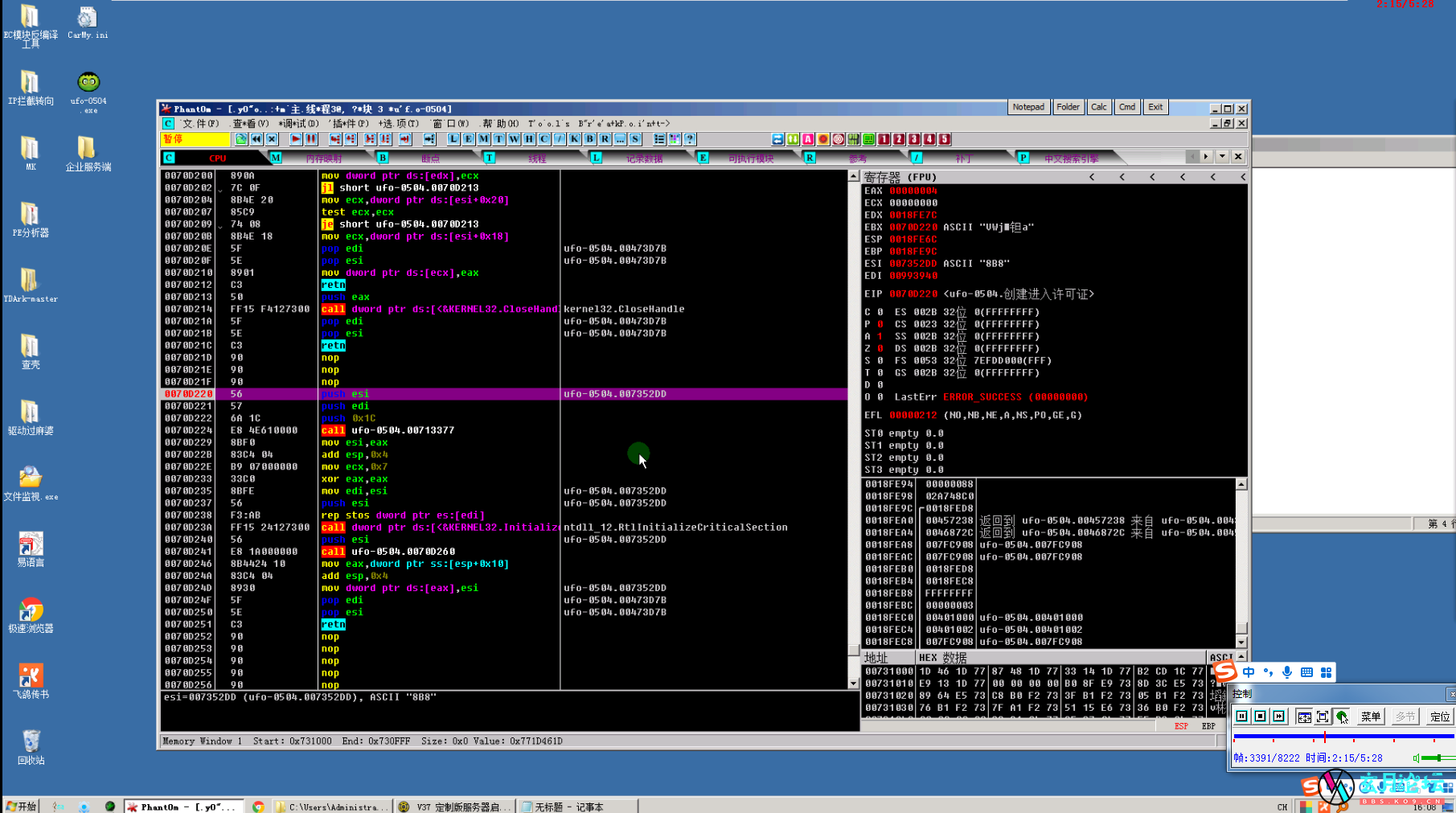This screenshot has width=1456, height=813.
Task: Stop playback in the 控制 panel
Action: coord(1261,717)
